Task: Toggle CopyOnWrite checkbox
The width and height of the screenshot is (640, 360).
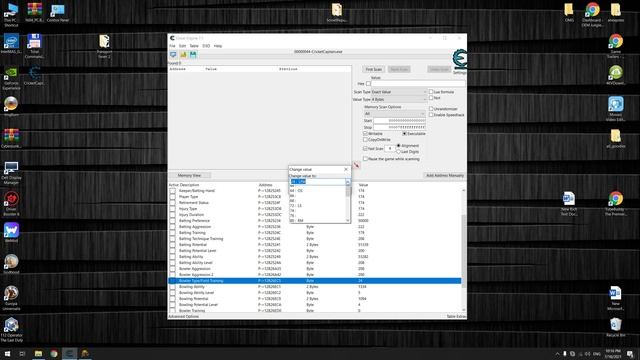Action: tap(365, 140)
